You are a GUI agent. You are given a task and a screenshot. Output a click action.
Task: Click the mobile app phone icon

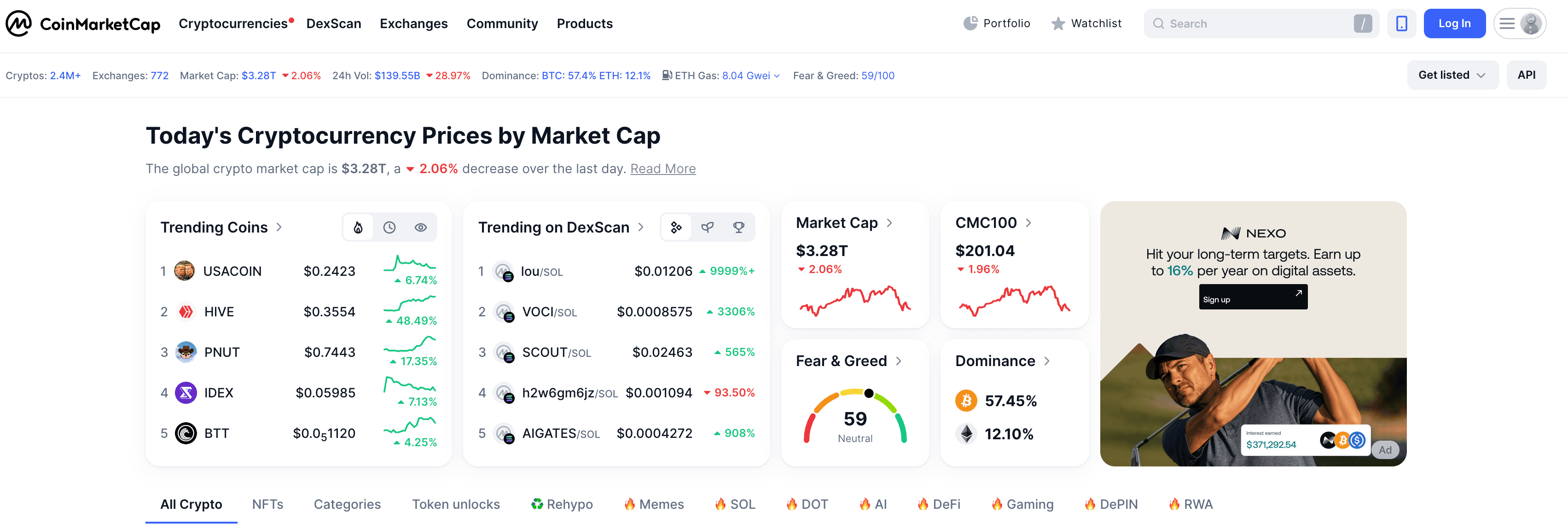(x=1401, y=24)
